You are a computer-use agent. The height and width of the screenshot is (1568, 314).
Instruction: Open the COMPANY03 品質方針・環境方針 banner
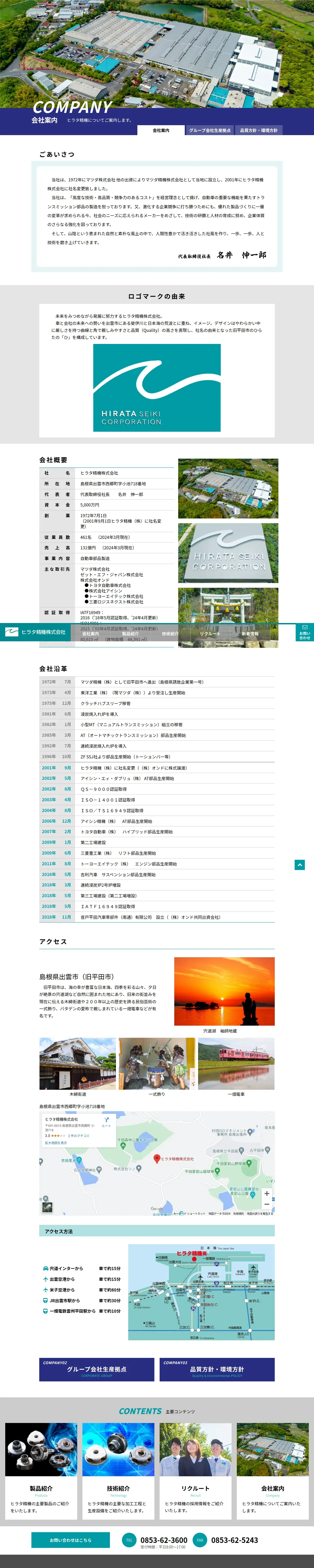[x=217, y=1370]
